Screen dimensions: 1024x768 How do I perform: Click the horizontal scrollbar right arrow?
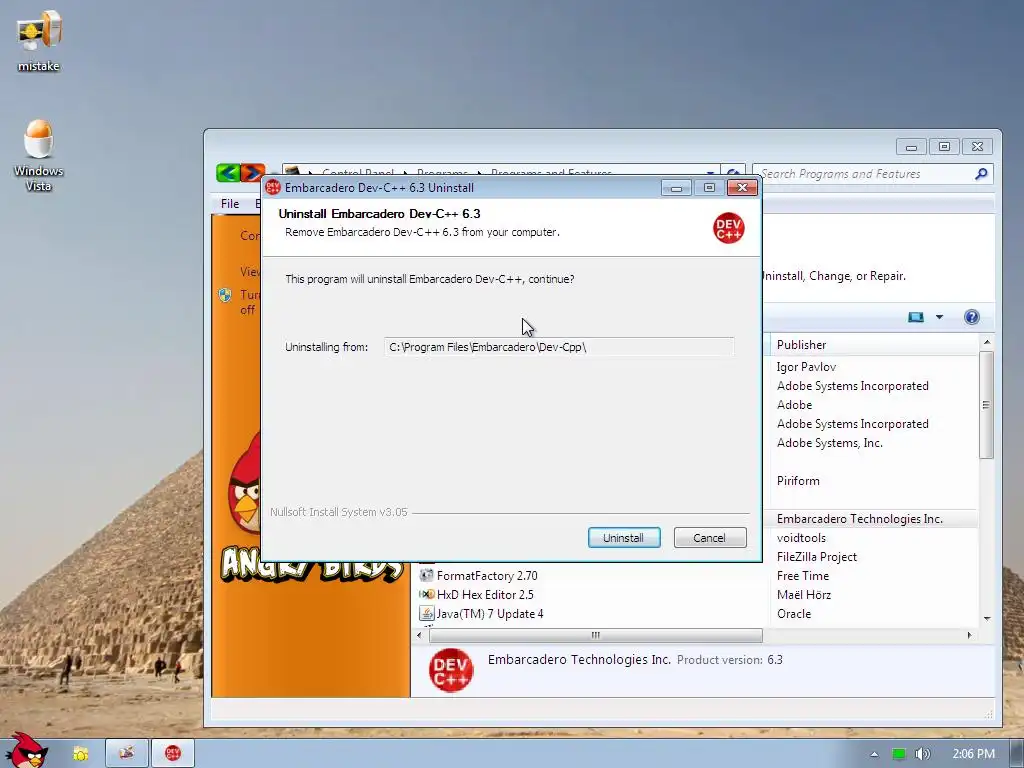(x=970, y=635)
